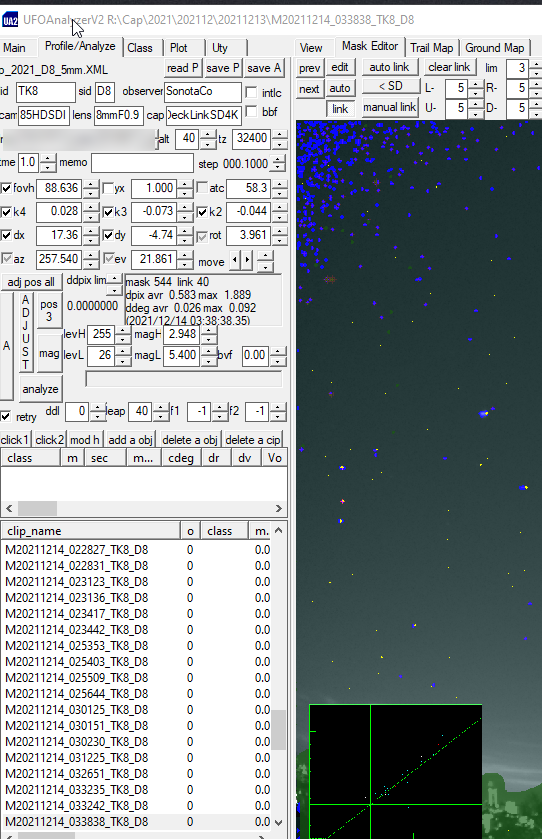Switch to the Class tab
Image resolution: width=542 pixels, height=839 pixels.
click(x=140, y=48)
